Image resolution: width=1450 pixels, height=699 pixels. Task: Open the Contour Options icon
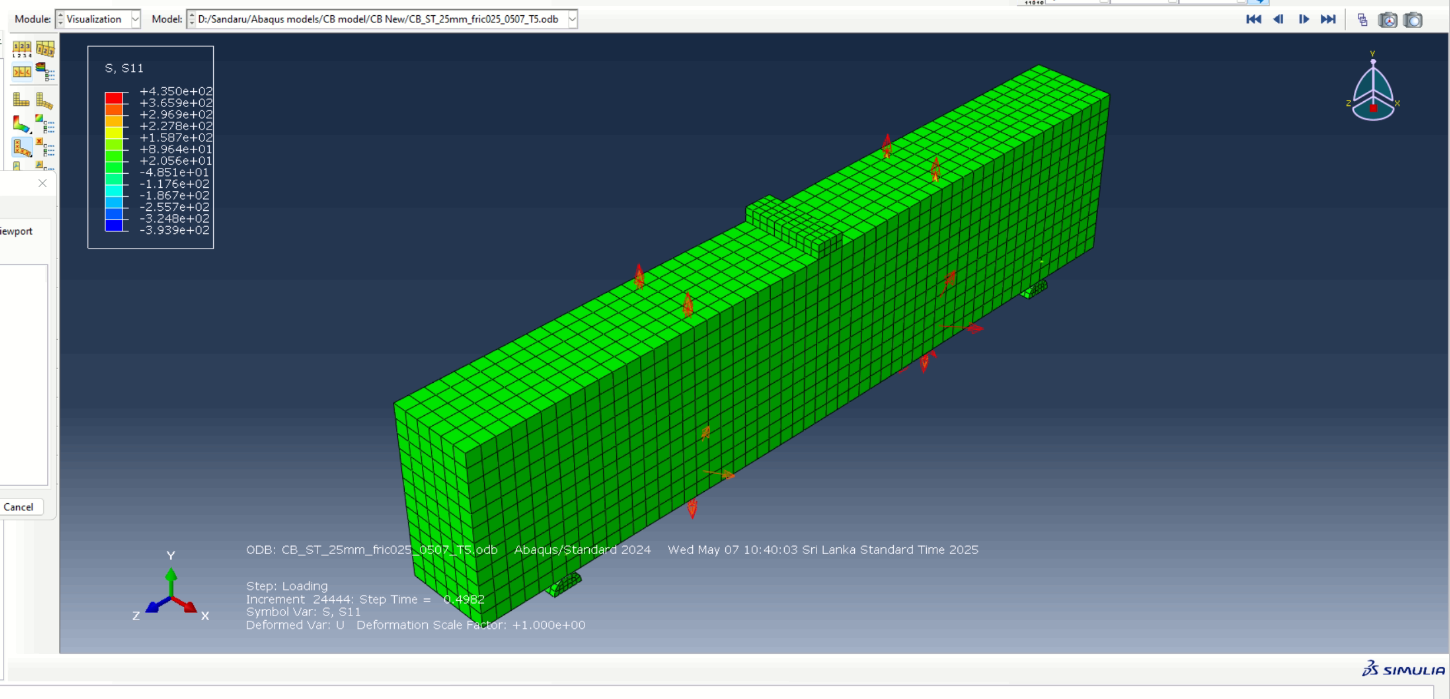[x=40, y=118]
